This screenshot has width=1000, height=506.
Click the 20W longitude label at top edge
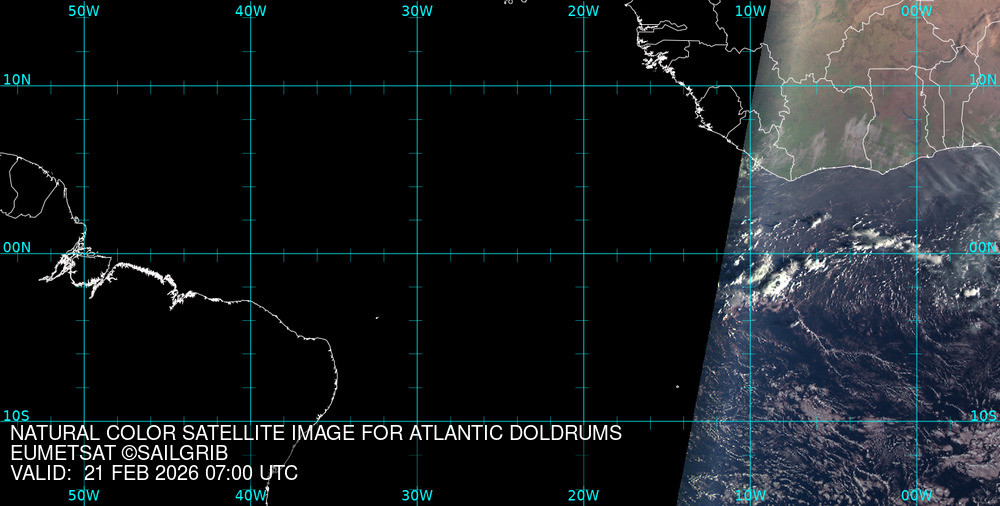(583, 10)
